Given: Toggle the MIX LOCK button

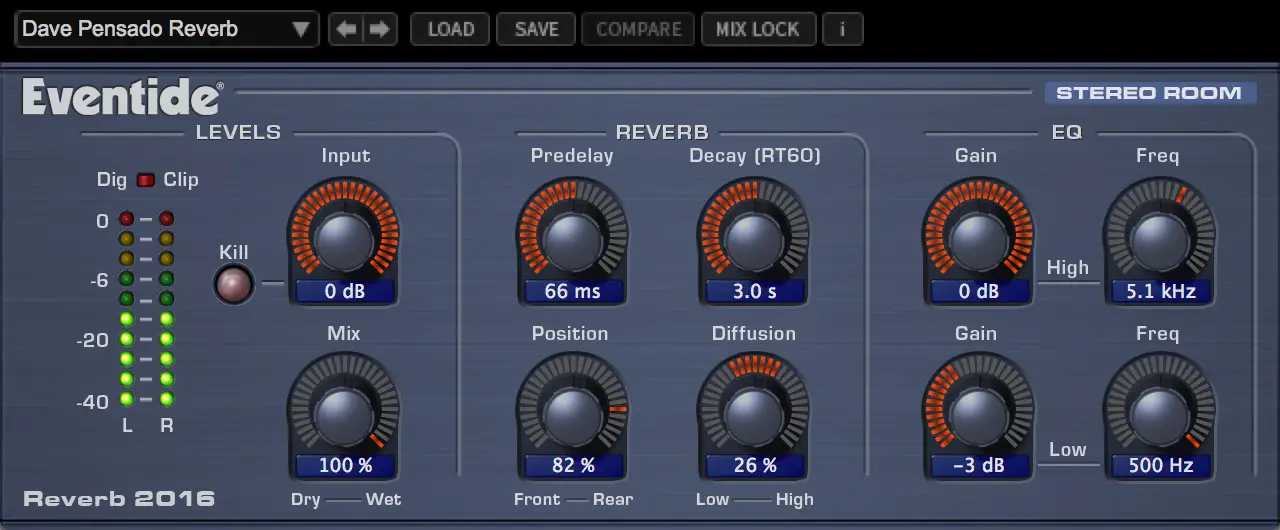Looking at the screenshot, I should 759,29.
